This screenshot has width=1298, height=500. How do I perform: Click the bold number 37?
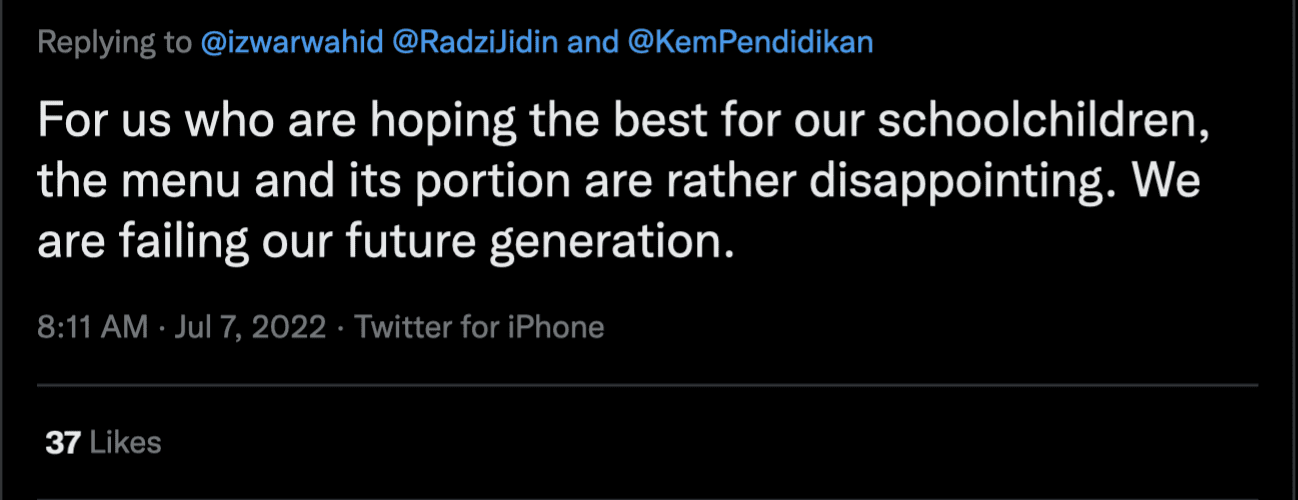click(x=62, y=443)
